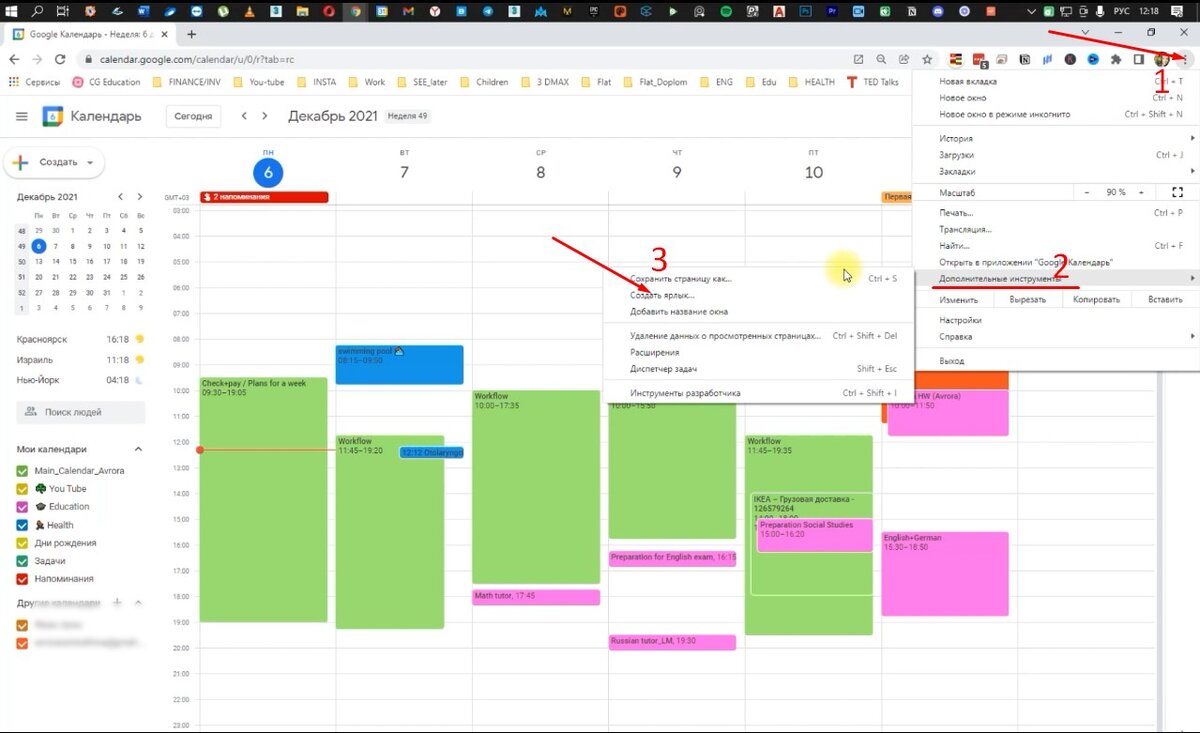Toggle Main_Calendar_Avrora calendar checkbox
The width and height of the screenshot is (1200, 733).
(23, 470)
